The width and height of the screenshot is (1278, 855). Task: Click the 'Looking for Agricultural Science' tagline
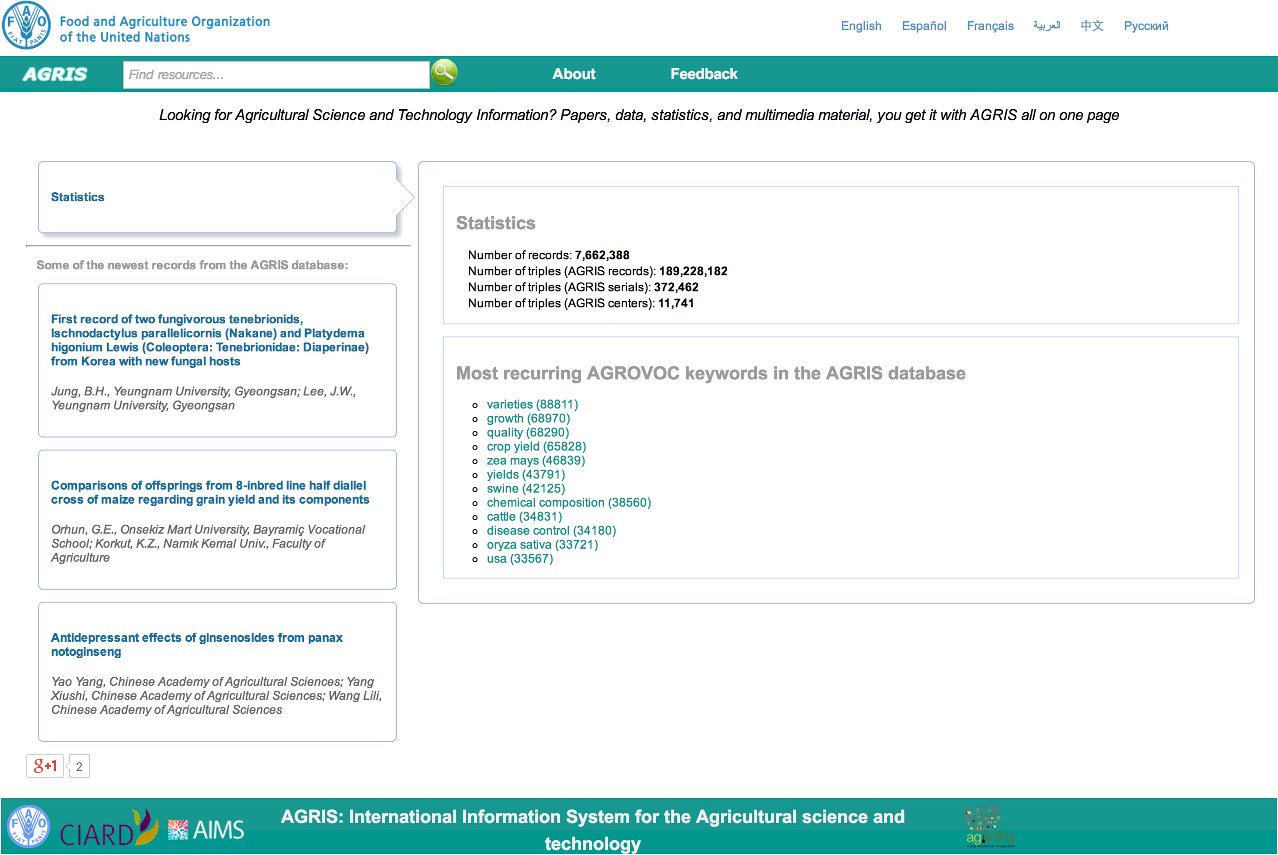point(639,115)
